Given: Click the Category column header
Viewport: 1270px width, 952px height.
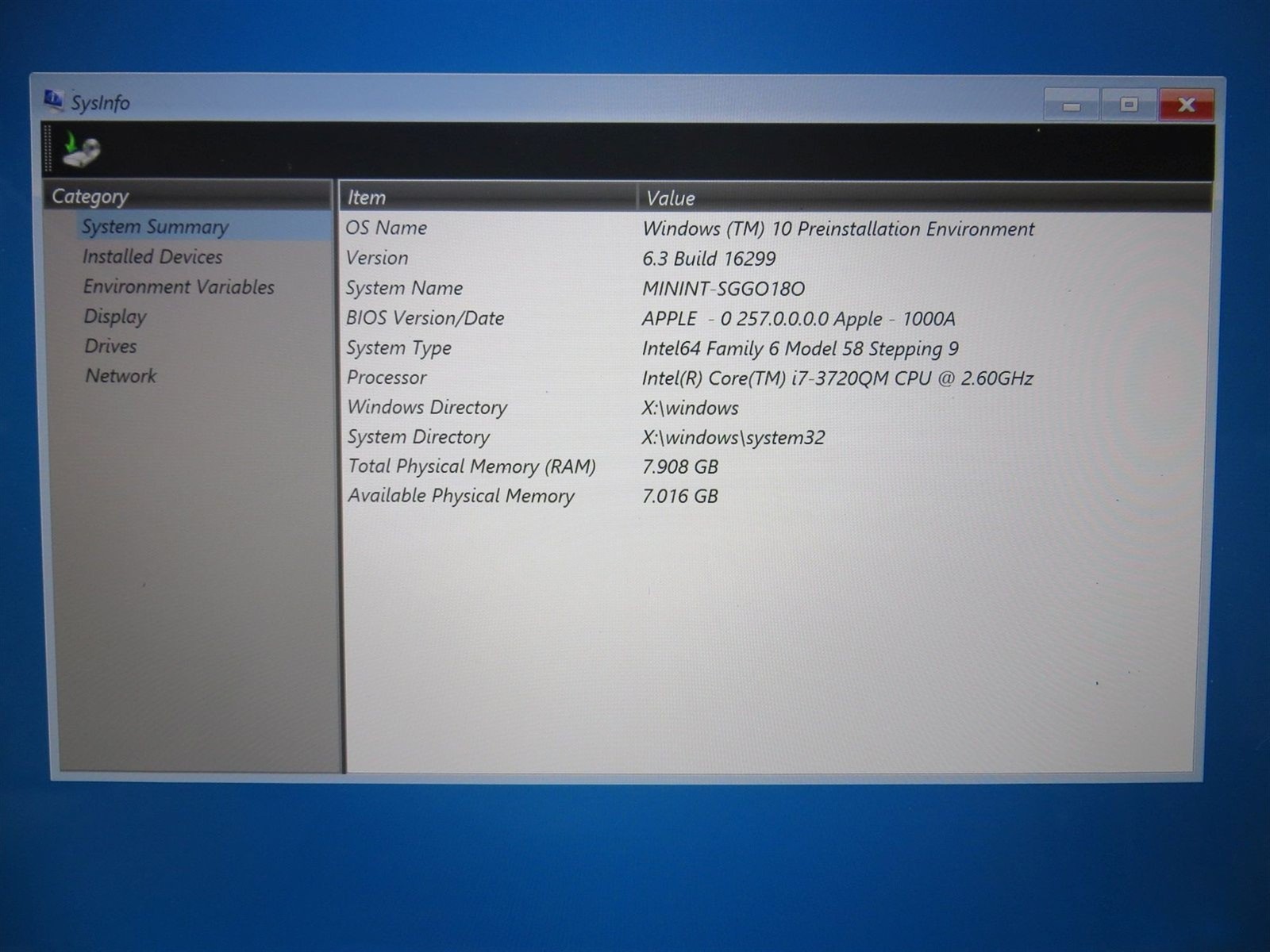Looking at the screenshot, I should tap(187, 196).
